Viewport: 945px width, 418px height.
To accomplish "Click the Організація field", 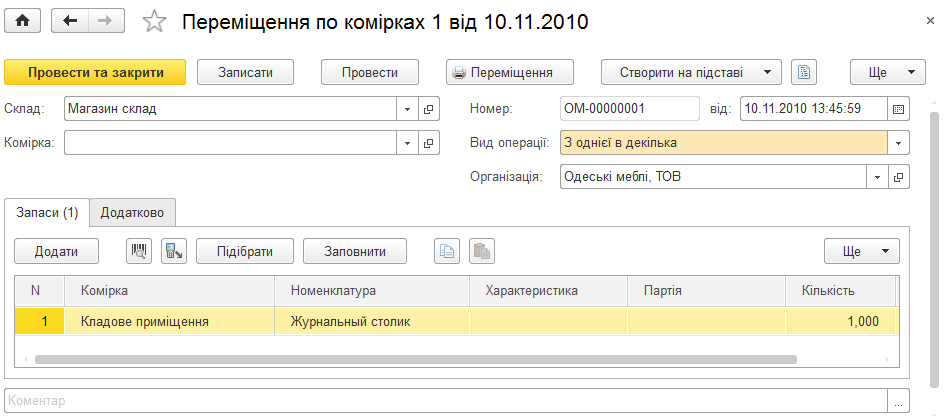I will [713, 177].
